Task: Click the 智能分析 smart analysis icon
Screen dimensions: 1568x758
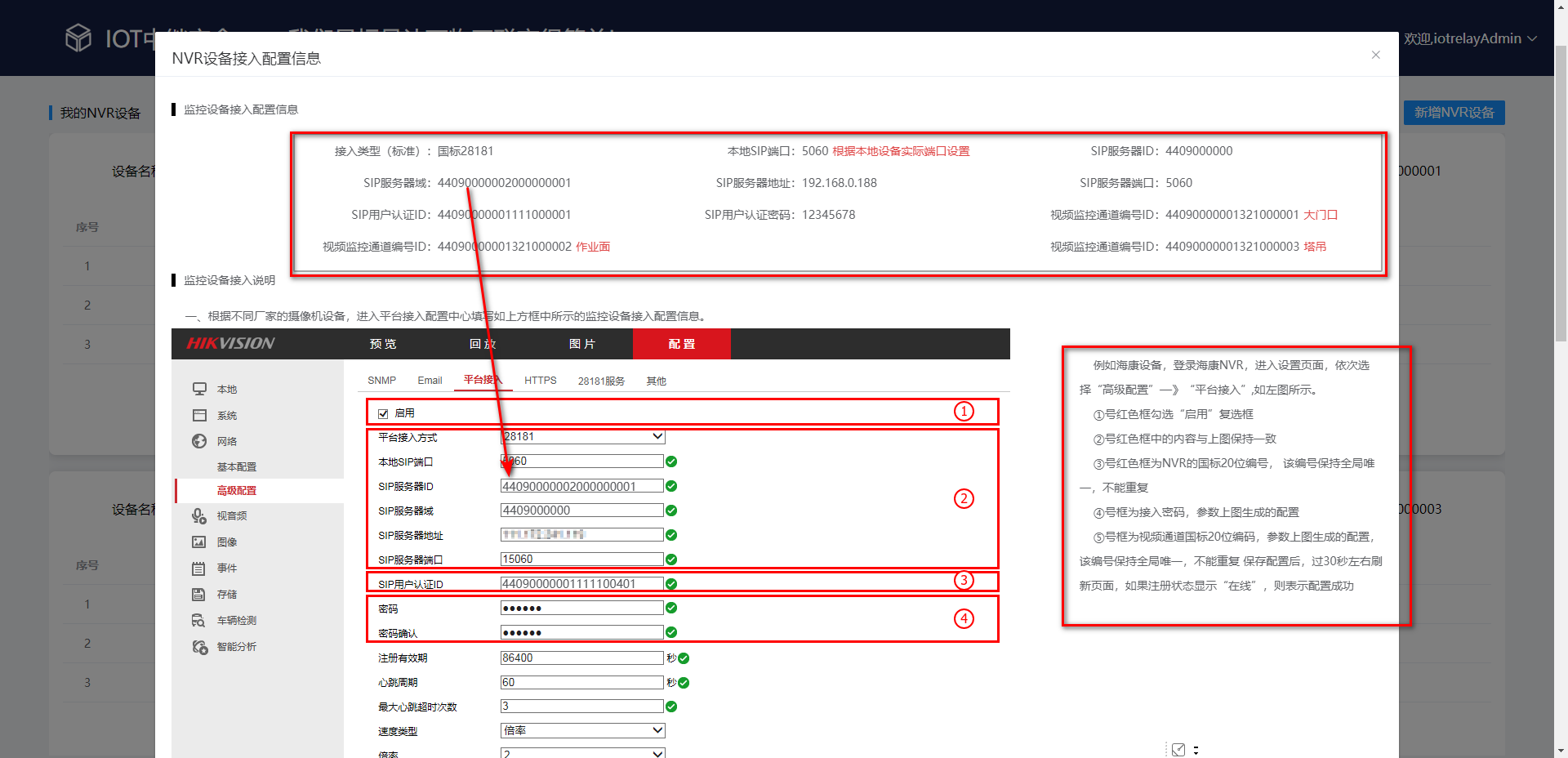Action: click(x=198, y=646)
